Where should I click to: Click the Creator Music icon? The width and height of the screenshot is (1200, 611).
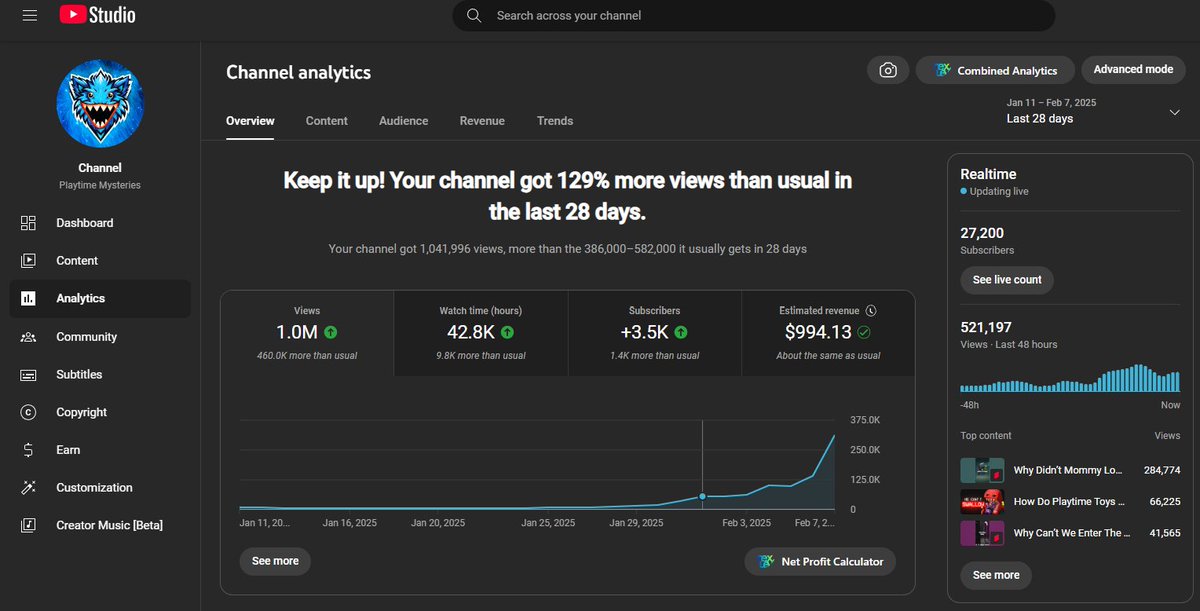pos(28,525)
